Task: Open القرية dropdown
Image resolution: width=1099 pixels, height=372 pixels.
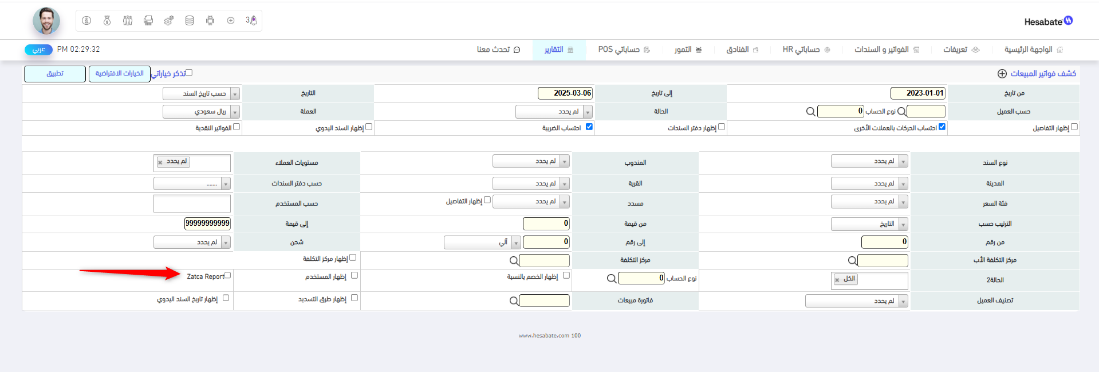Action: pyautogui.click(x=531, y=184)
